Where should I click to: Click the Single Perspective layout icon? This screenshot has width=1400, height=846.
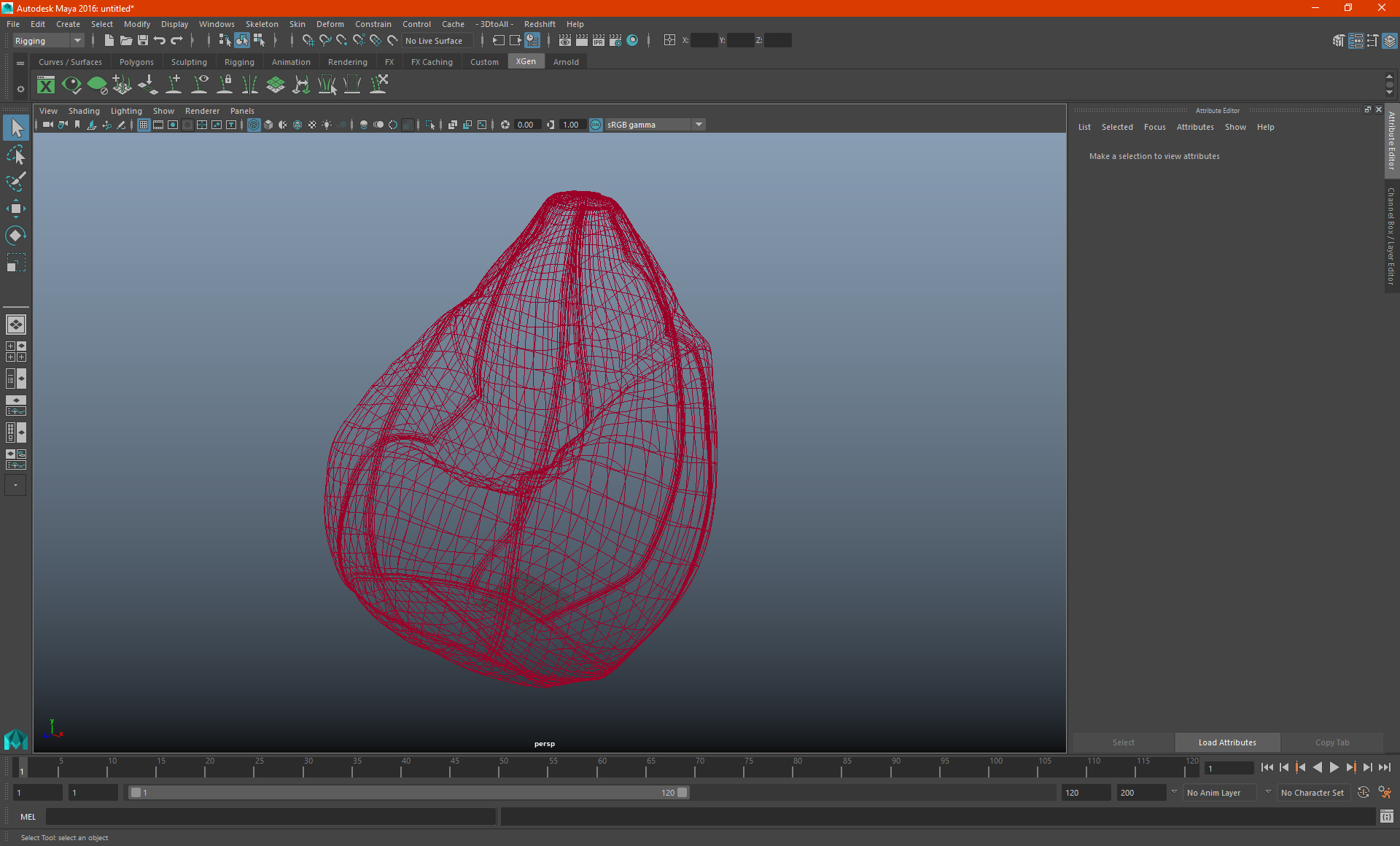(16, 325)
